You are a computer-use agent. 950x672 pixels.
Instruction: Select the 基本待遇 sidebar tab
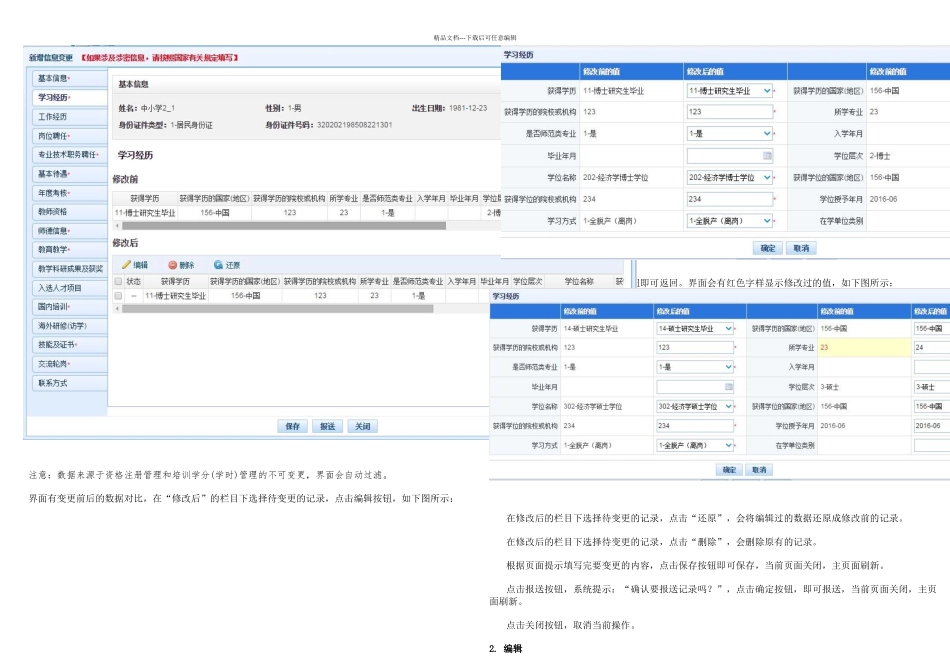click(x=69, y=174)
